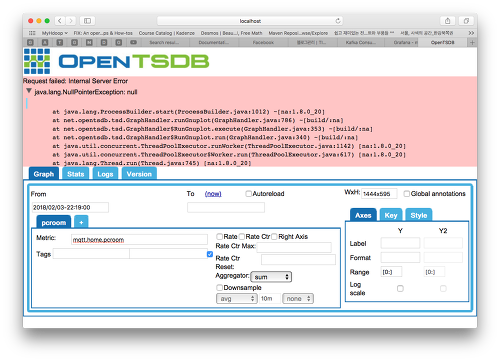The height and width of the screenshot is (361, 500).
Task: Open the downsample fill policy none dropdown
Action: pyautogui.click(x=298, y=299)
